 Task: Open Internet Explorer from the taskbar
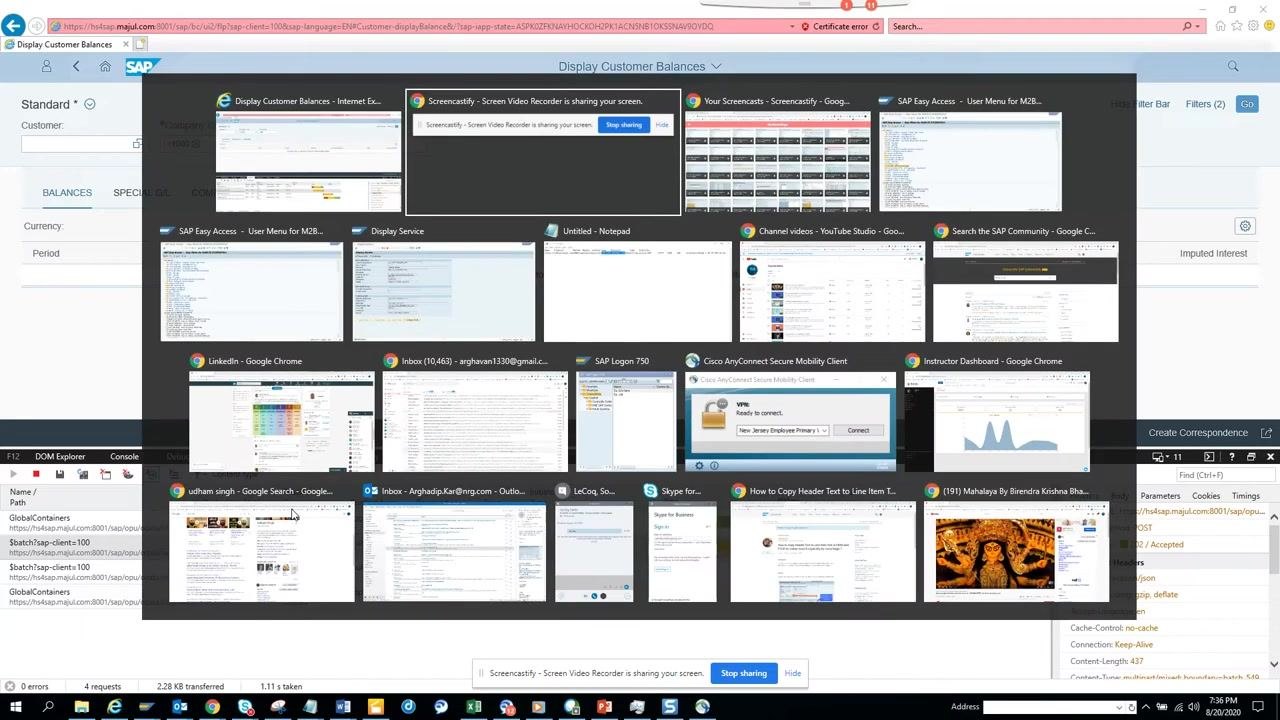[114, 707]
